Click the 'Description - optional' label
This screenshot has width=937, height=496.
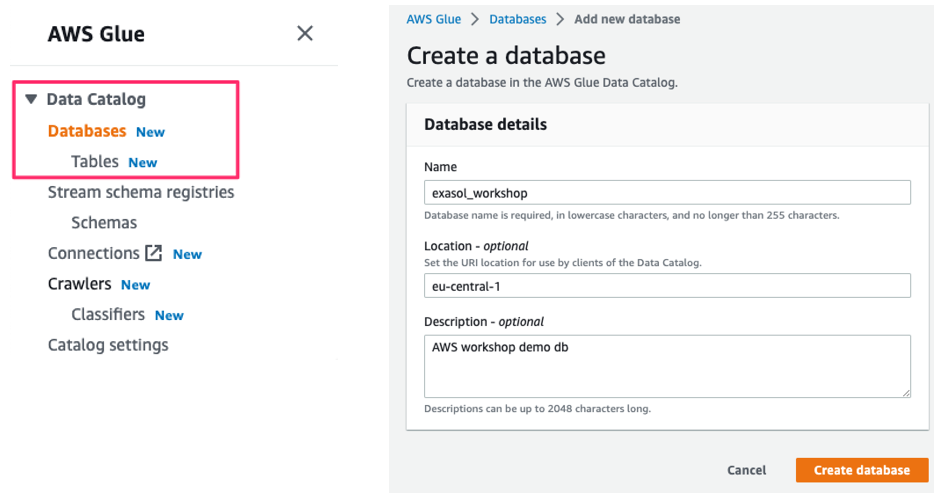pos(484,322)
